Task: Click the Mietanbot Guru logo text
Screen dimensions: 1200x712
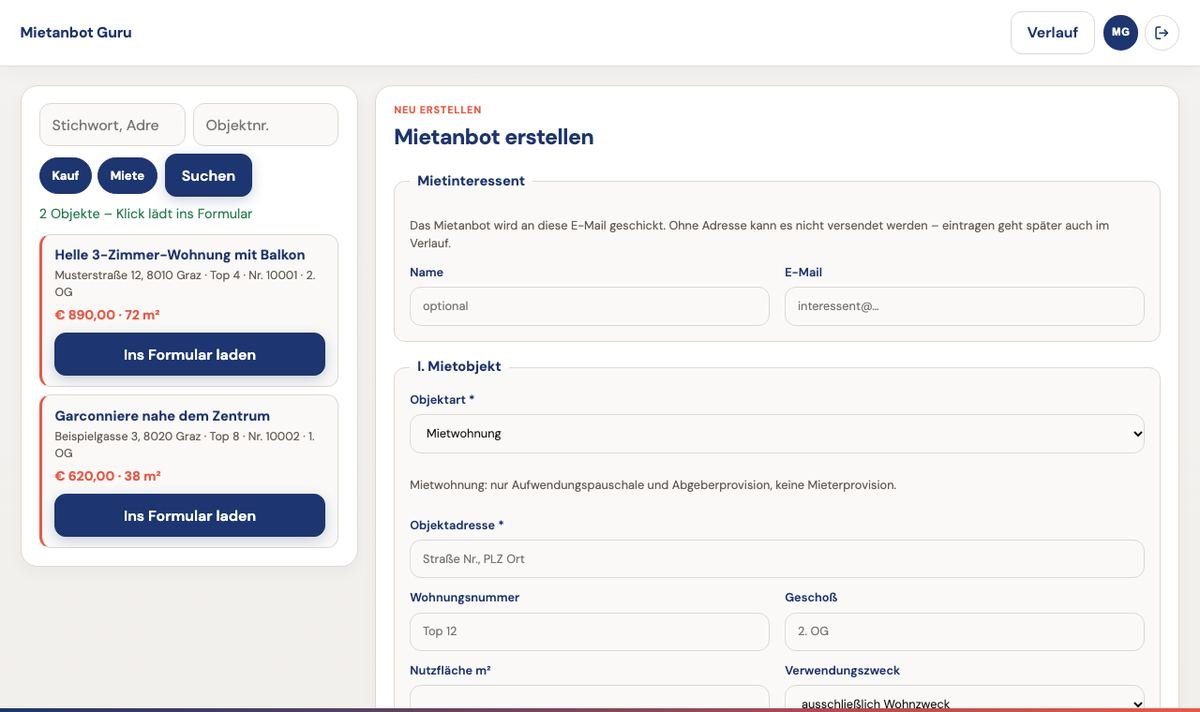Action: point(76,32)
